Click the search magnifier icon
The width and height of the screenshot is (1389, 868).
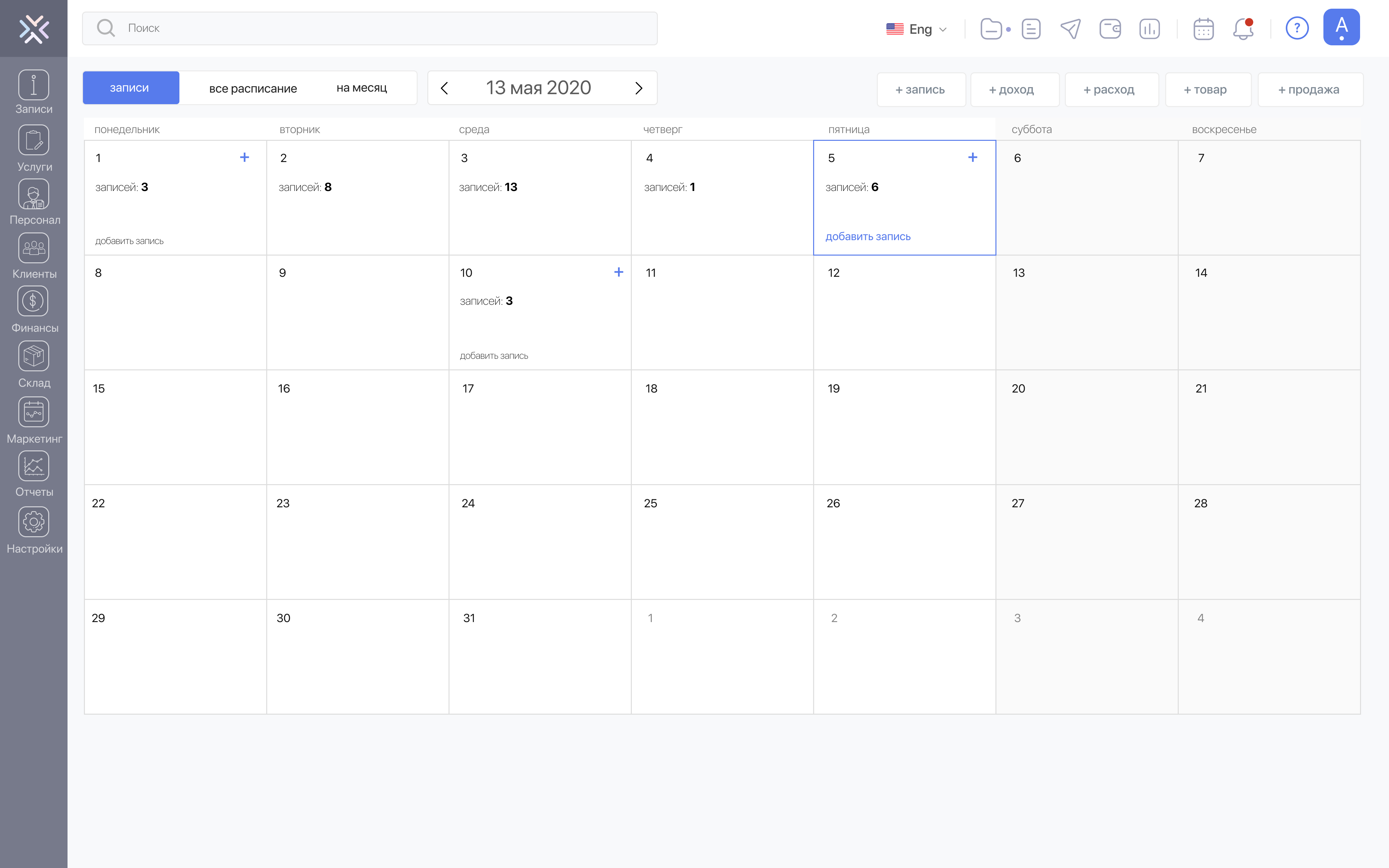point(105,28)
